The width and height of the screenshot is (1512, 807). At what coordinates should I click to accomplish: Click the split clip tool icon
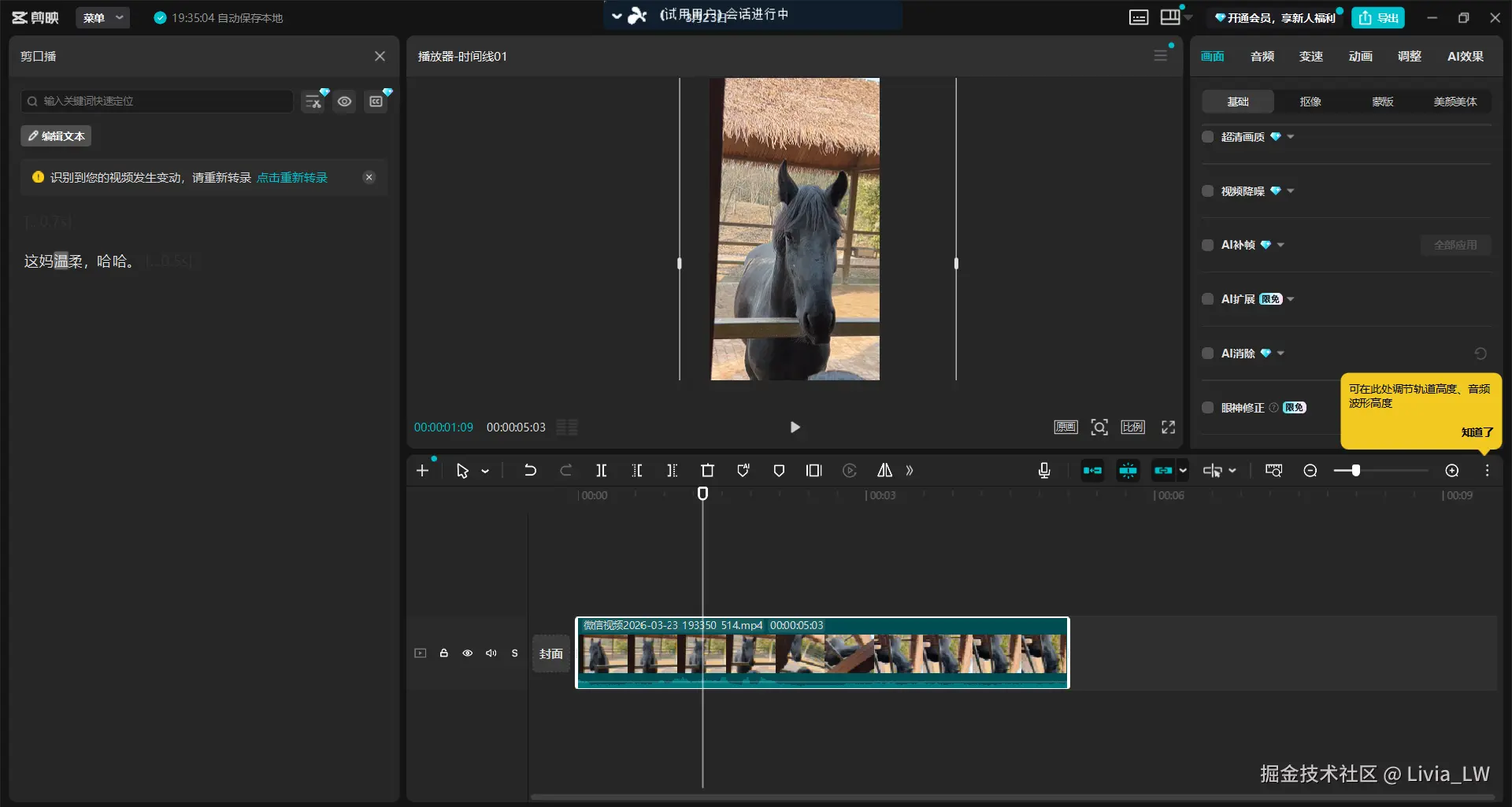(x=601, y=471)
